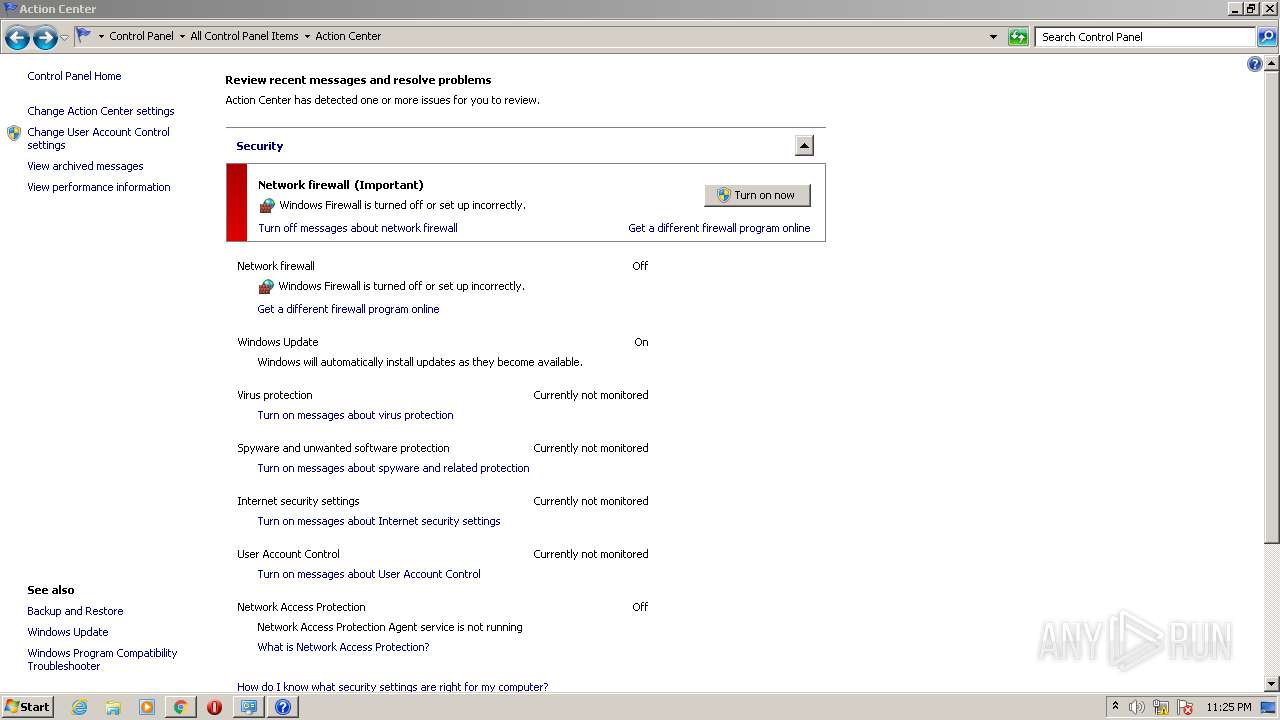Screen dimensions: 1280x720
Task: Open Backup and Restore
Action: tap(75, 611)
